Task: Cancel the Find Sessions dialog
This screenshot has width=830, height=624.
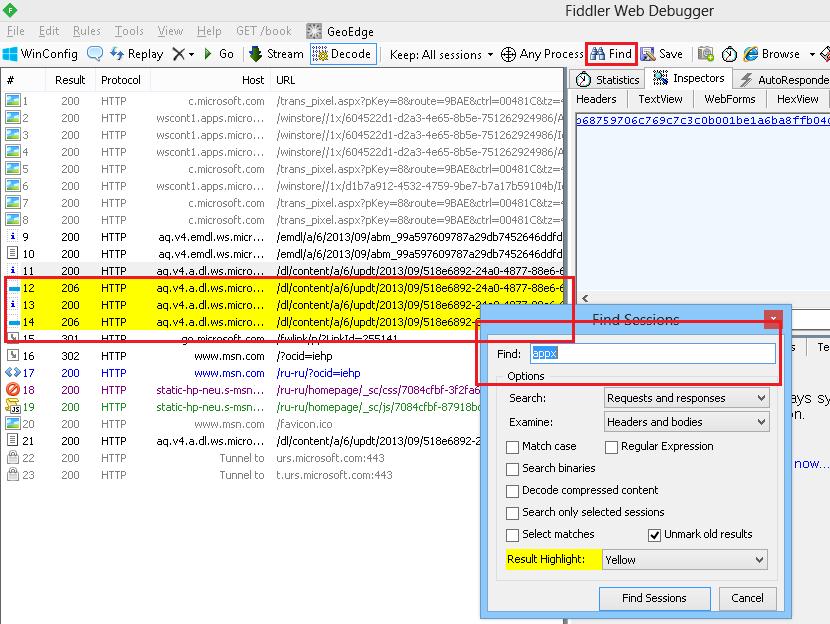Action: (747, 599)
